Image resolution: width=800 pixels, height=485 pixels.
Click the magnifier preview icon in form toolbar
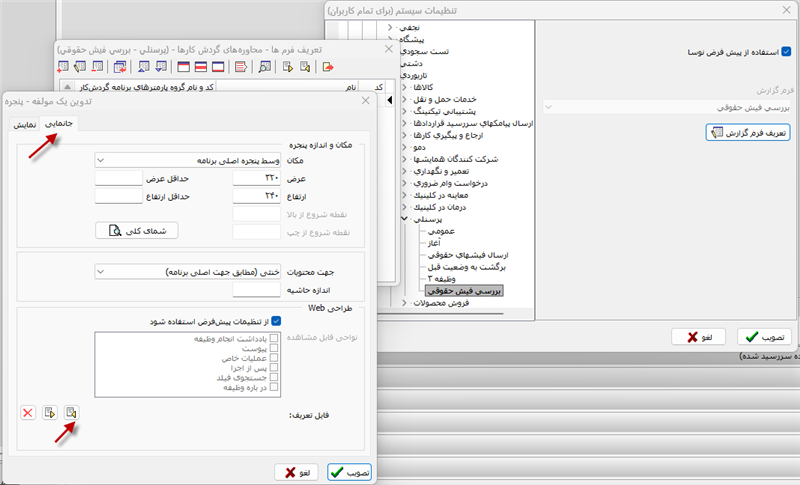coord(265,67)
